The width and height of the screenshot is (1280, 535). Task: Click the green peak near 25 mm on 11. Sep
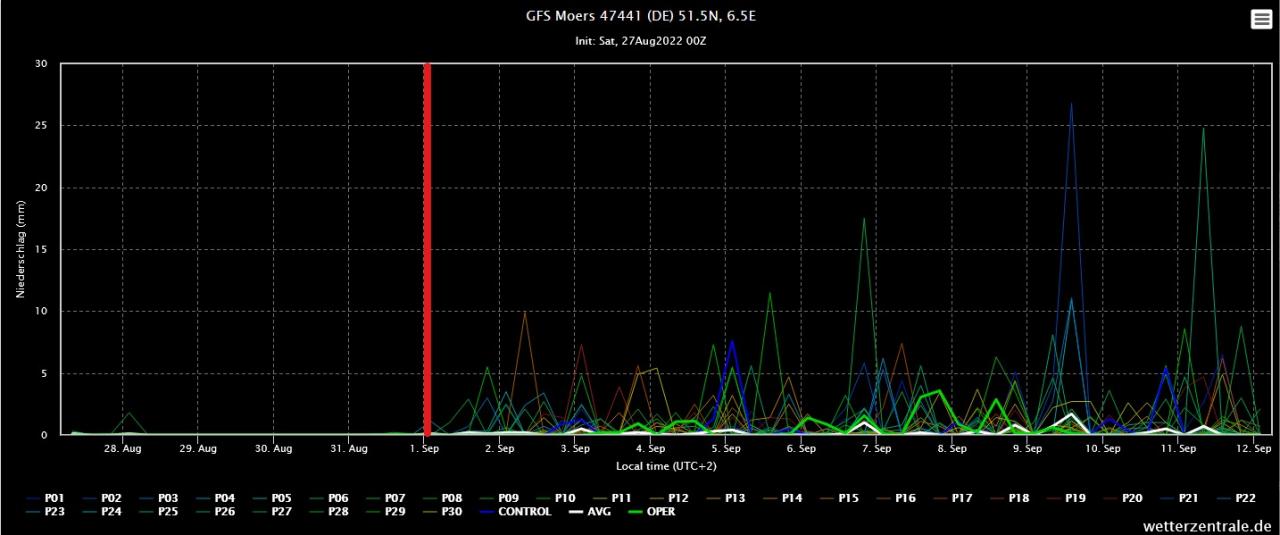1203,129
